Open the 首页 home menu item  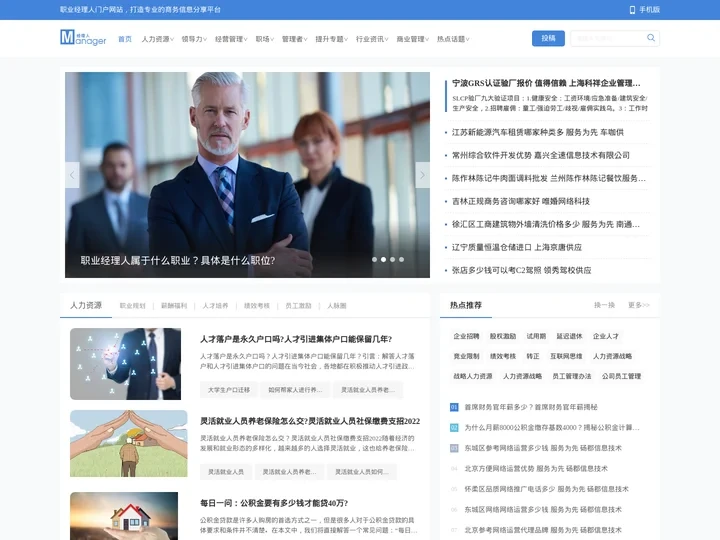click(125, 39)
